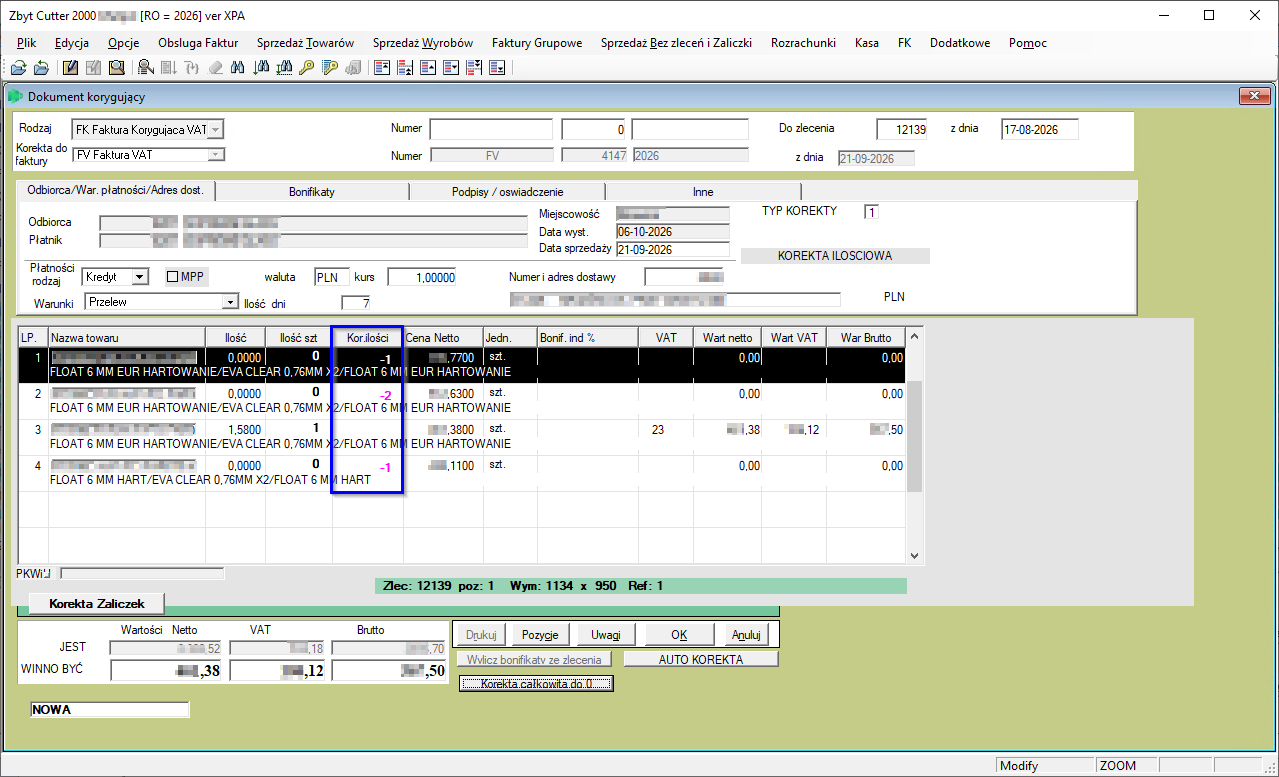The image size is (1279, 777).
Task: Go to previous record toolbar icon
Action: [x=428, y=68]
